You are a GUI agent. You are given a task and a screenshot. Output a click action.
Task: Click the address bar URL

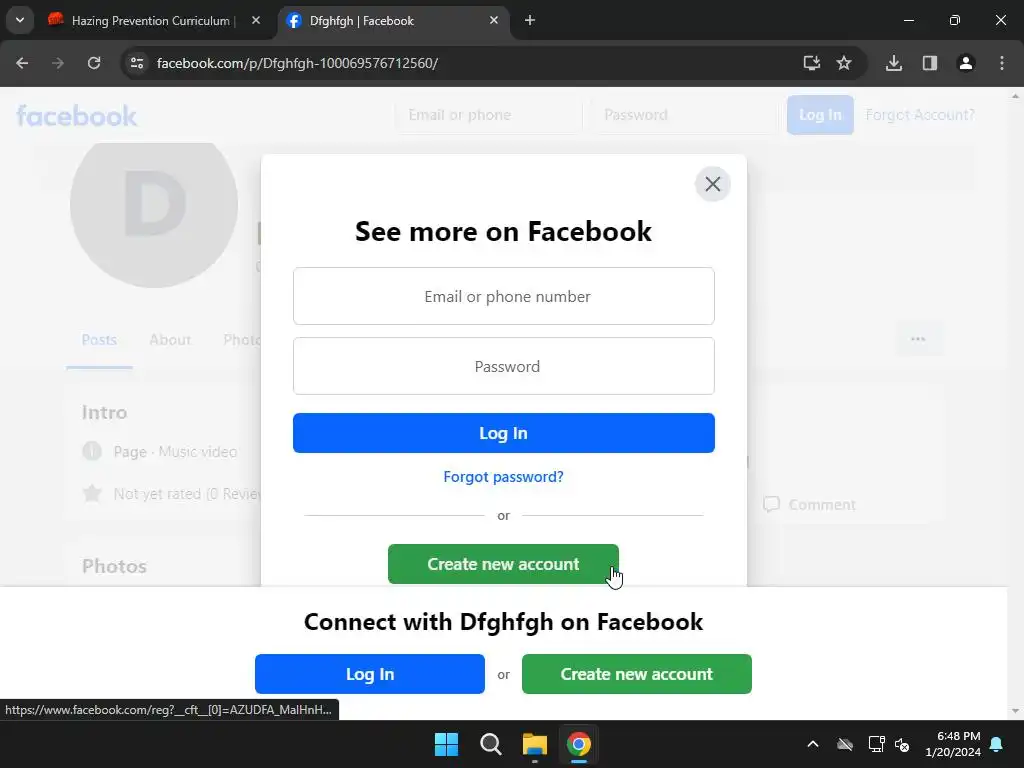[x=297, y=63]
